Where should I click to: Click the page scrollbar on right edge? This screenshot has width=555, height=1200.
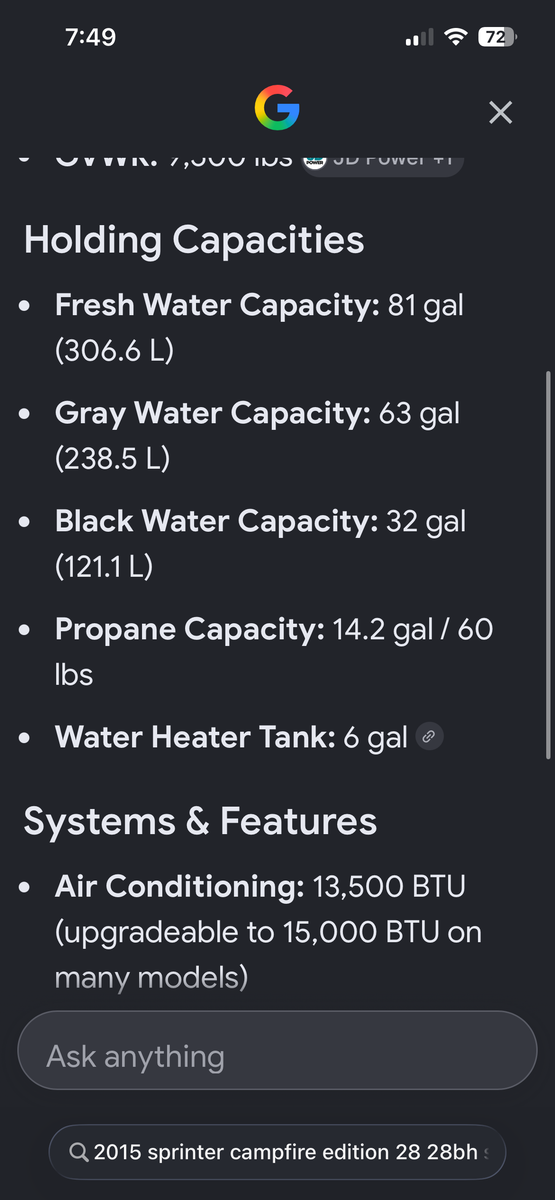547,565
